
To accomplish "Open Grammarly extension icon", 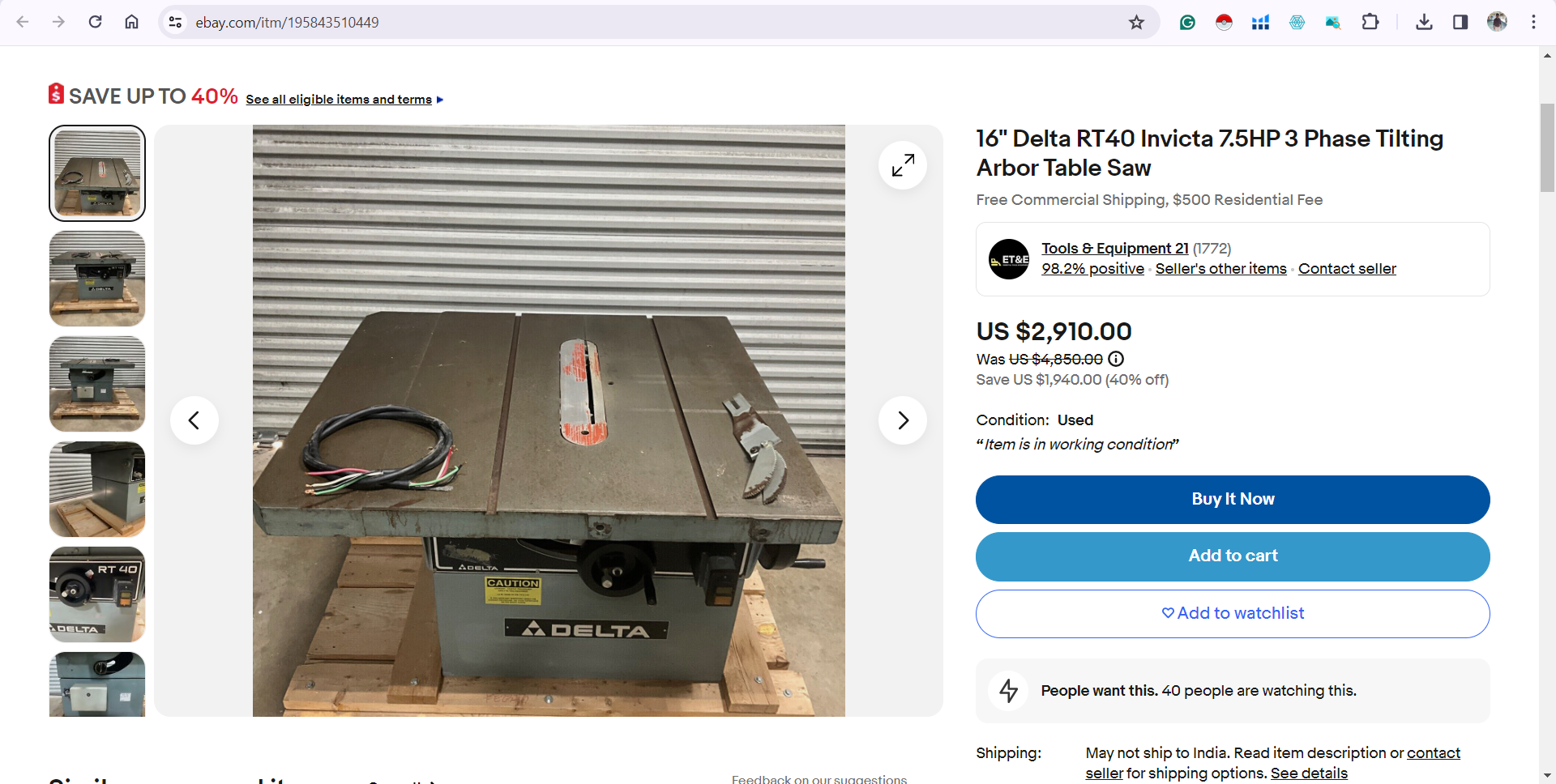I will pos(1187,22).
